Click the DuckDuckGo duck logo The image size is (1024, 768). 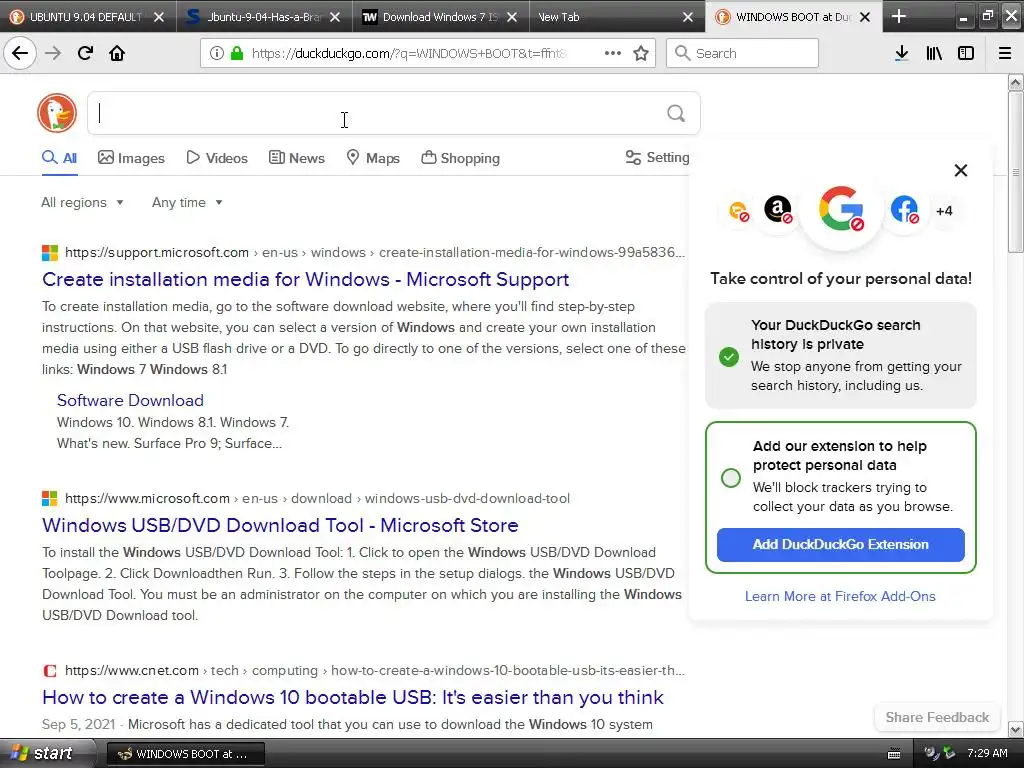[57, 113]
